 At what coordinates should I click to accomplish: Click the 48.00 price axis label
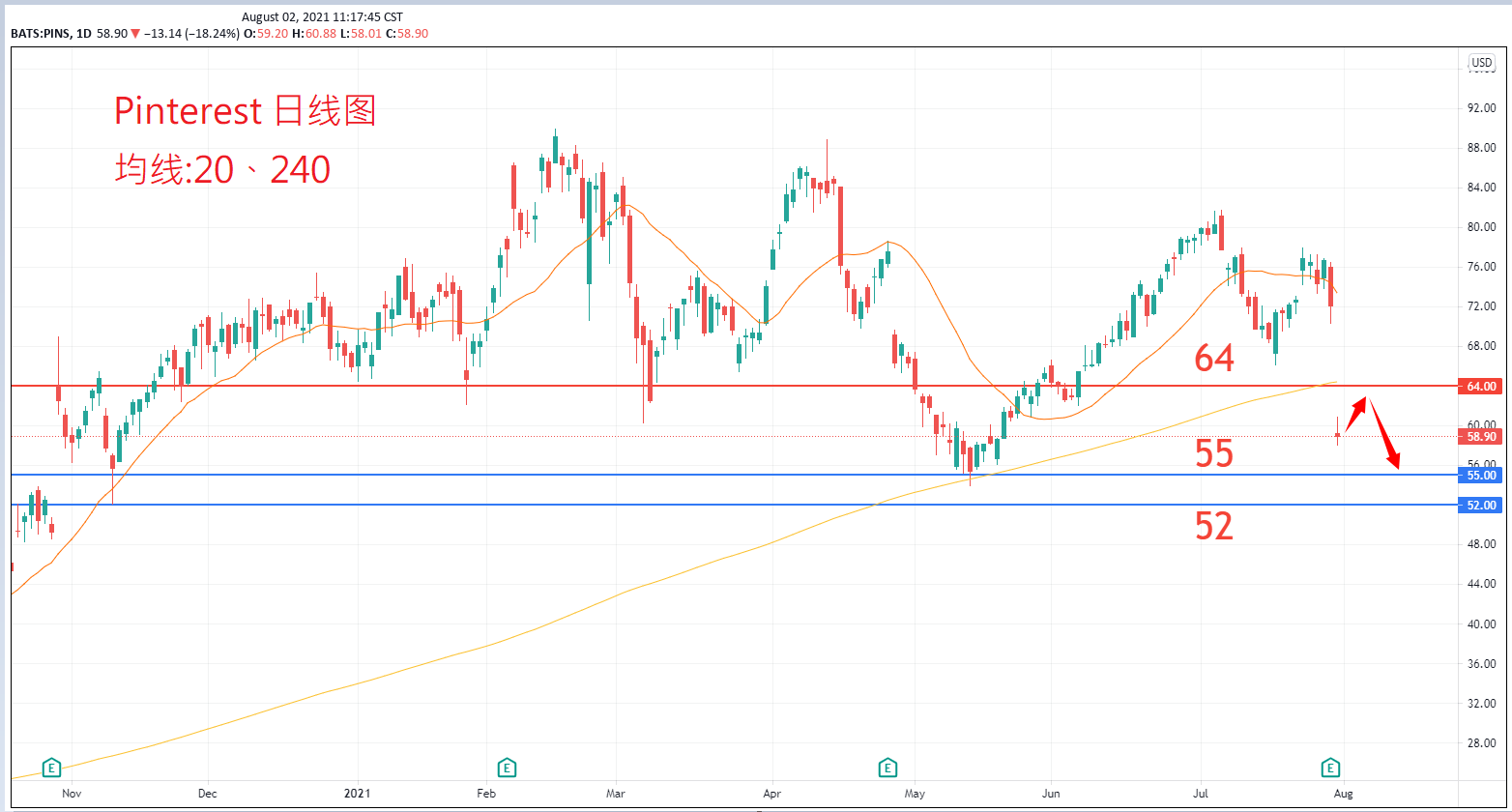[x=1482, y=544]
